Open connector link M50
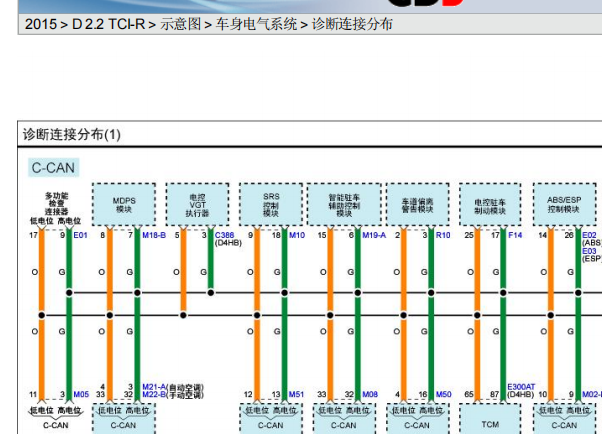The image size is (602, 434). click(x=443, y=394)
